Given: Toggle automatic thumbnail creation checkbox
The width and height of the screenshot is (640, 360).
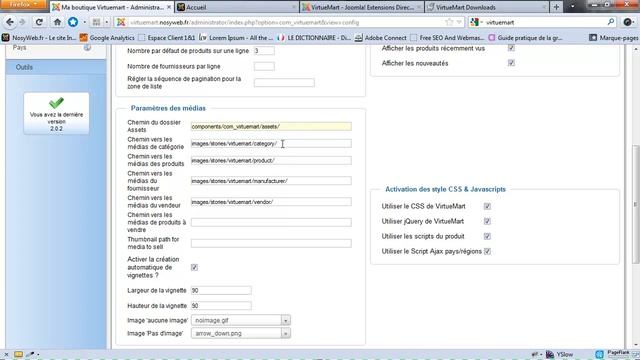Looking at the screenshot, I should tap(194, 267).
